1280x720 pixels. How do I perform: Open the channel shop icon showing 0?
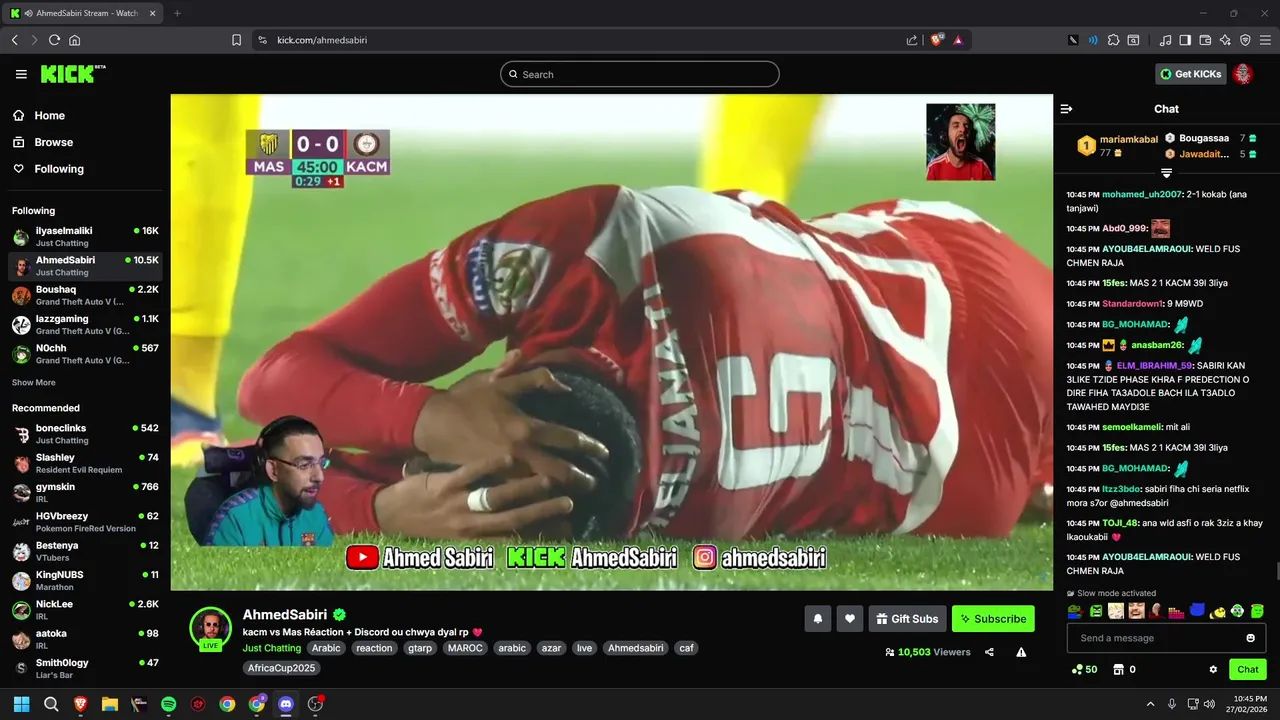(1125, 670)
